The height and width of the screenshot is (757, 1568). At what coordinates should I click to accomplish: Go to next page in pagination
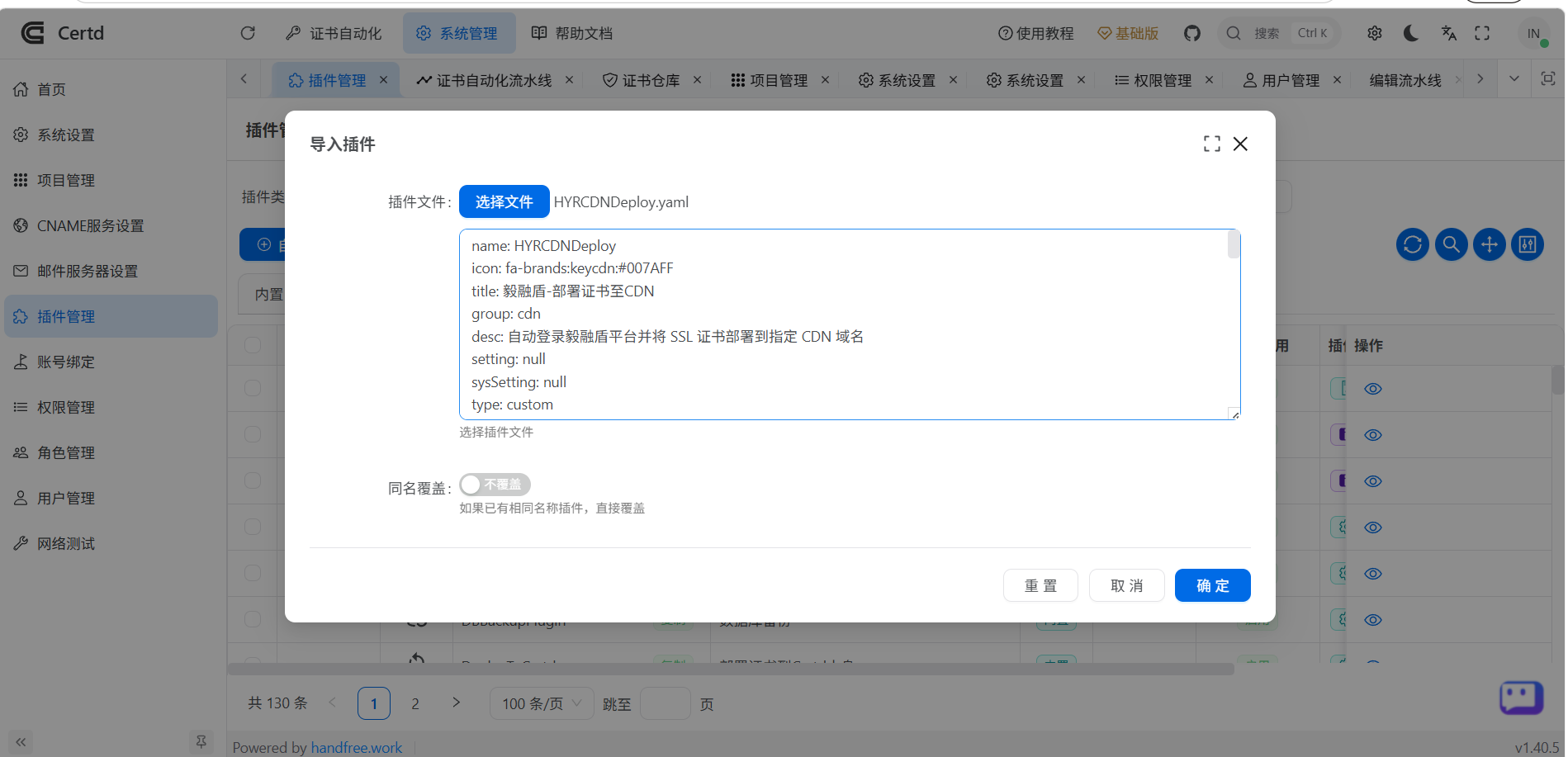click(x=456, y=703)
